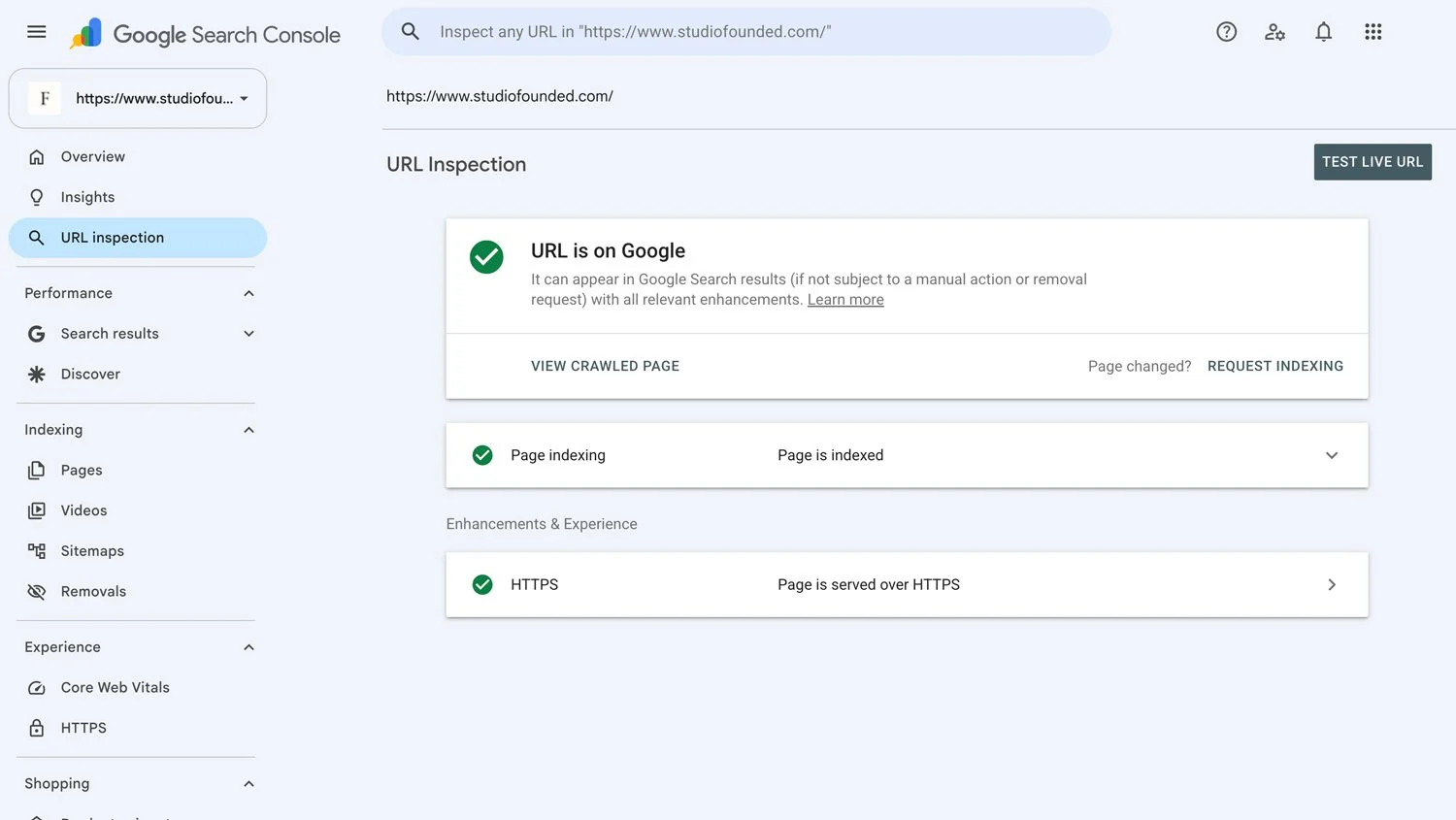Click the Pages document icon

tap(37, 471)
